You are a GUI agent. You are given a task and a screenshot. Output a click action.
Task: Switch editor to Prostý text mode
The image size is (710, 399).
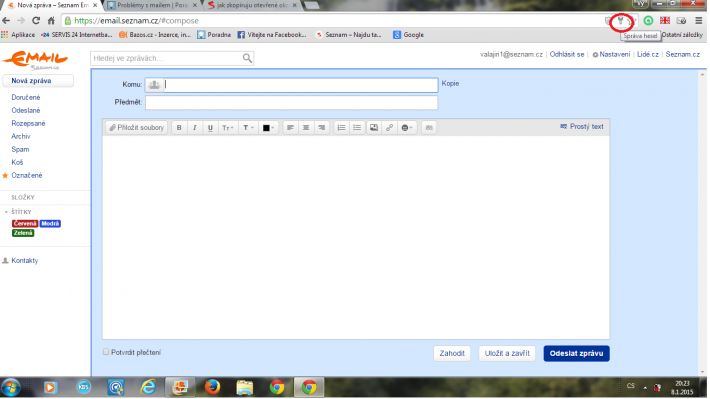(582, 126)
